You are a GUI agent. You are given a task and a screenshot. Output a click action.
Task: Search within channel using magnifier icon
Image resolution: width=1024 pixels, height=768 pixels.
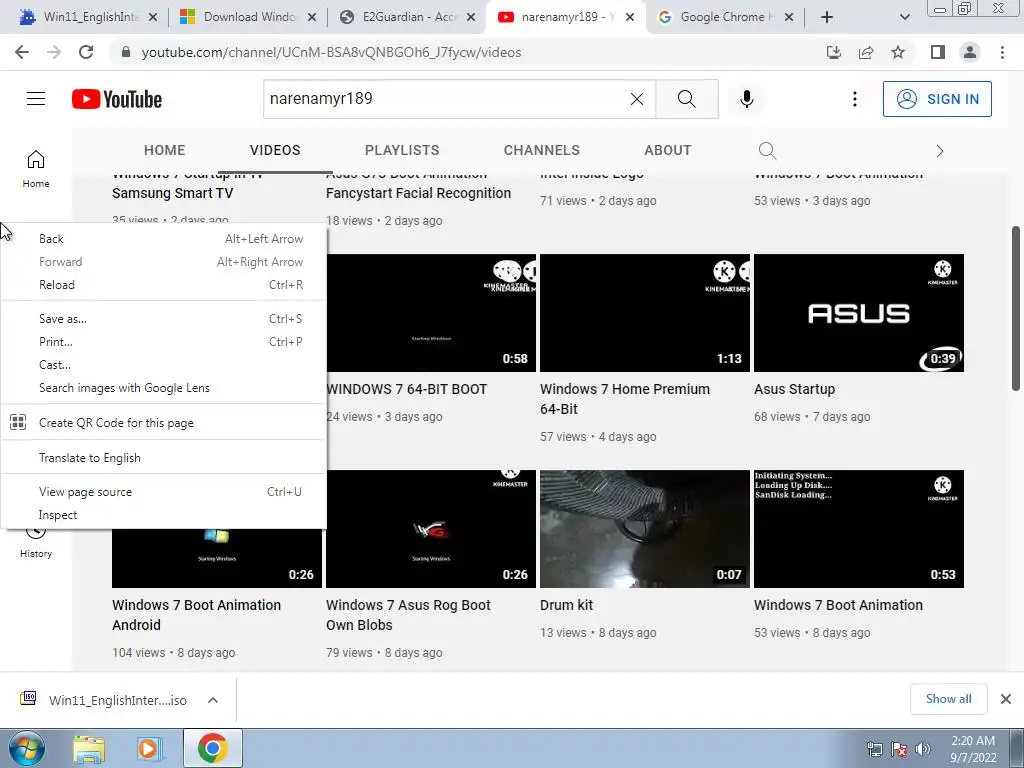click(x=767, y=151)
